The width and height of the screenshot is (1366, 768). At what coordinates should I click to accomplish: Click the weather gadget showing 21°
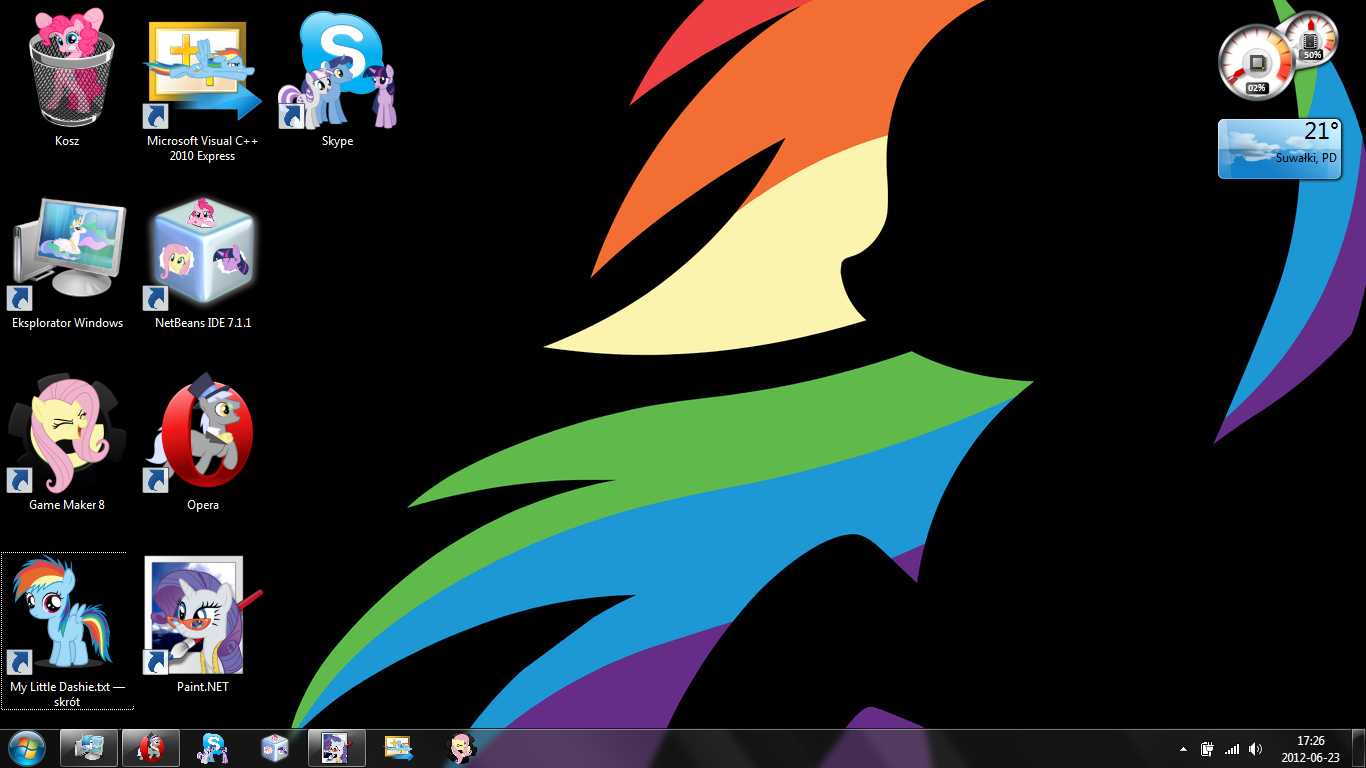click(1279, 149)
